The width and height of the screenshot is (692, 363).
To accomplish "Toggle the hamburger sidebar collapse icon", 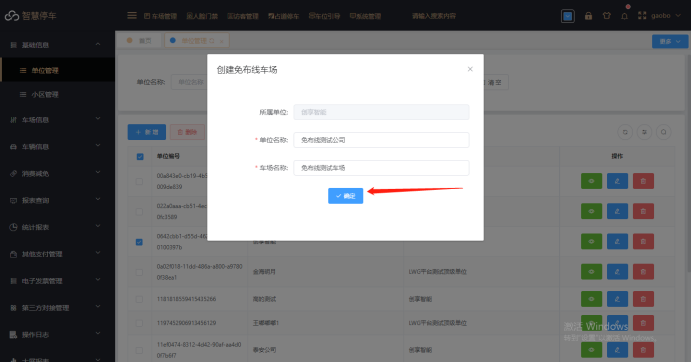I will (132, 15).
